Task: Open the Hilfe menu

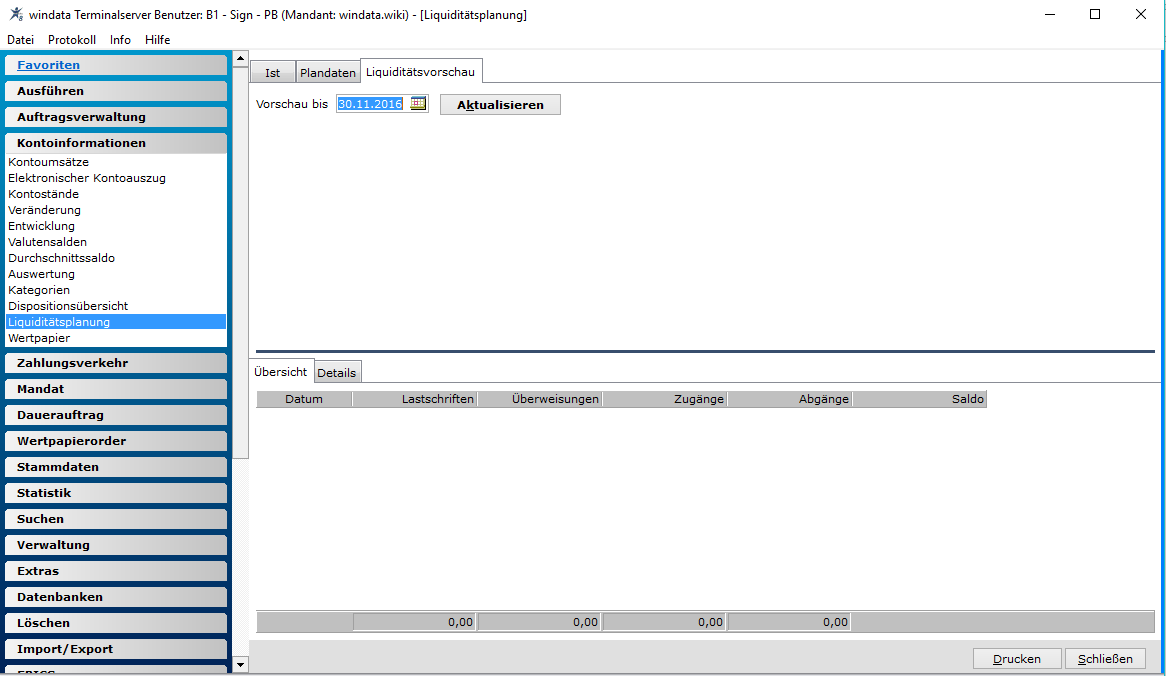Action: pos(158,40)
